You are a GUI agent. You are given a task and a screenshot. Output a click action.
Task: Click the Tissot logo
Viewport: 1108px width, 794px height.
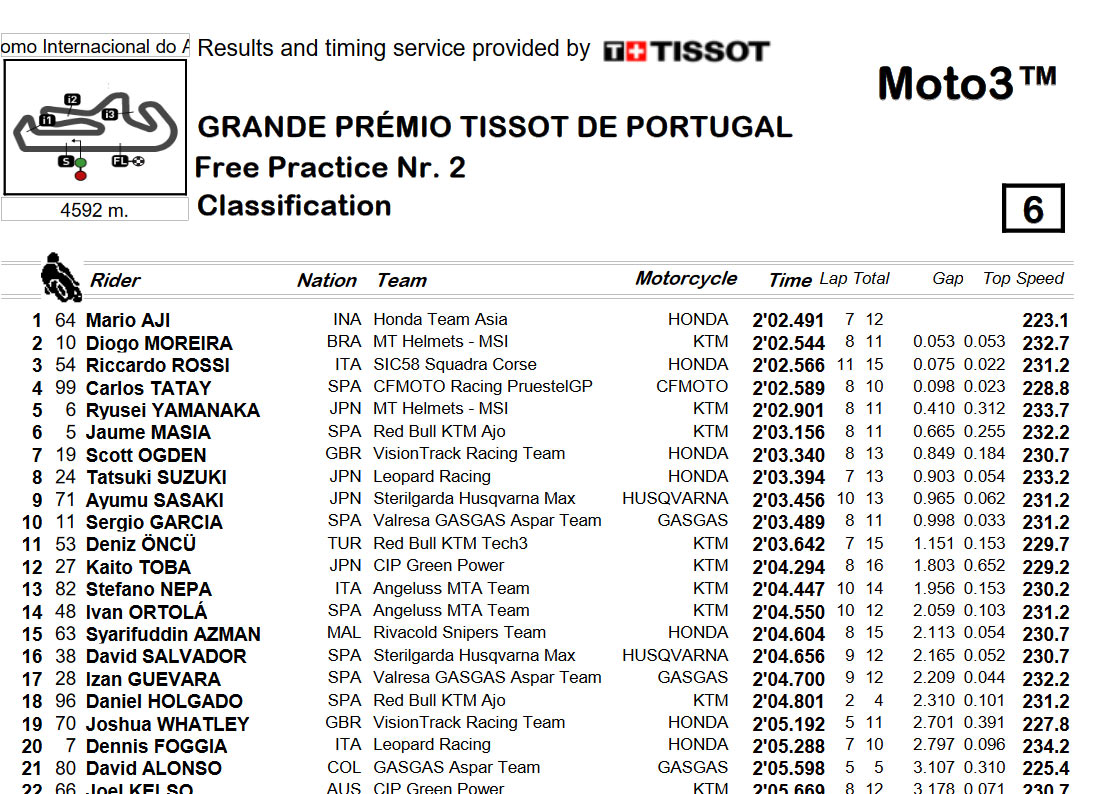pyautogui.click(x=686, y=51)
